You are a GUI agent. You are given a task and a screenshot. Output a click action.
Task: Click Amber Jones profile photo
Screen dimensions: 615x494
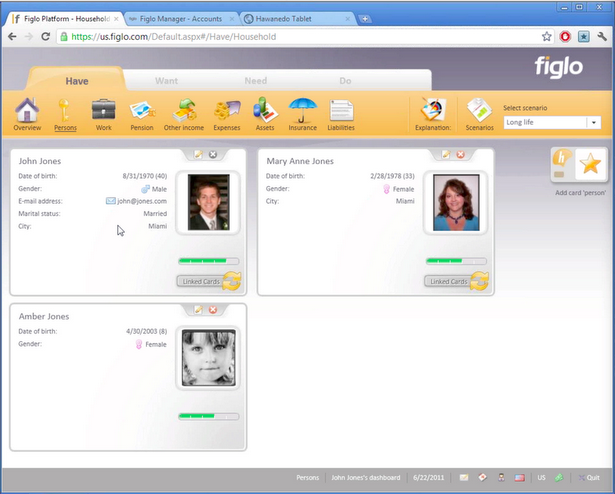[209, 357]
